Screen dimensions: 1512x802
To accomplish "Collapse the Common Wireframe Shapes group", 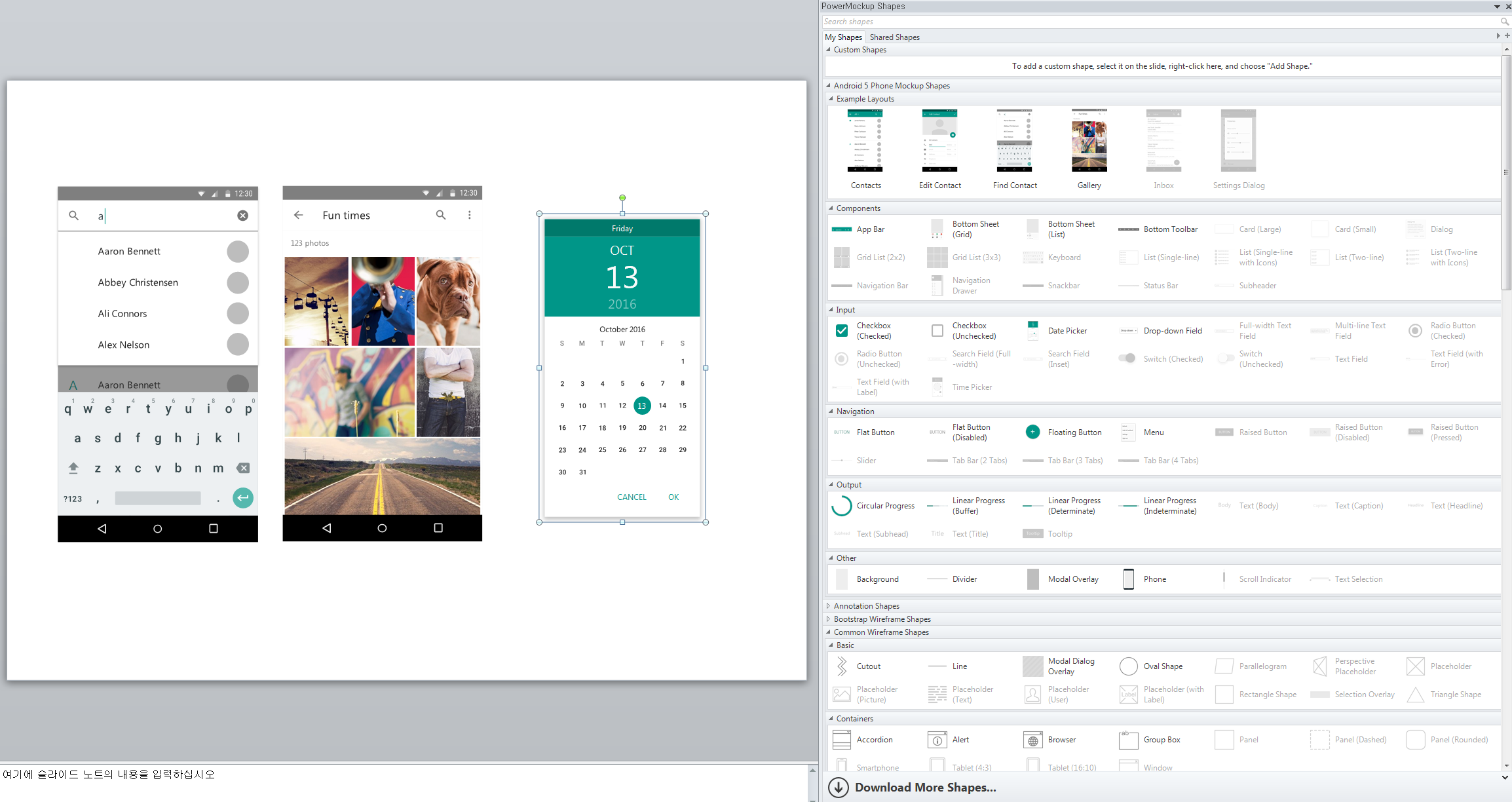I will pyautogui.click(x=829, y=632).
